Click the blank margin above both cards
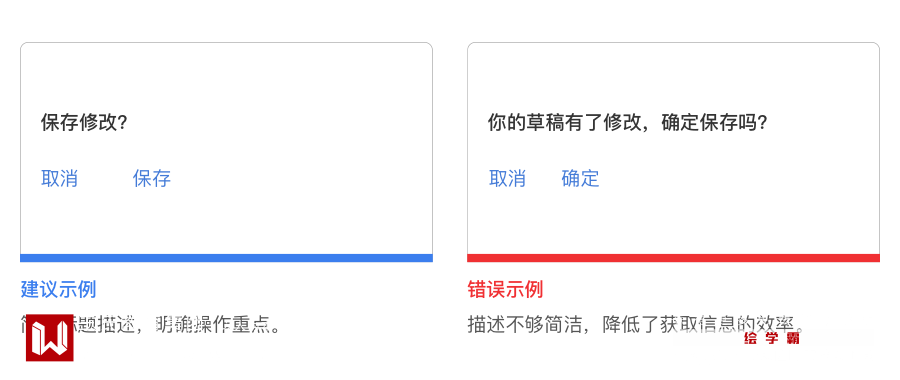Image resolution: width=900 pixels, height=380 pixels. [450, 20]
